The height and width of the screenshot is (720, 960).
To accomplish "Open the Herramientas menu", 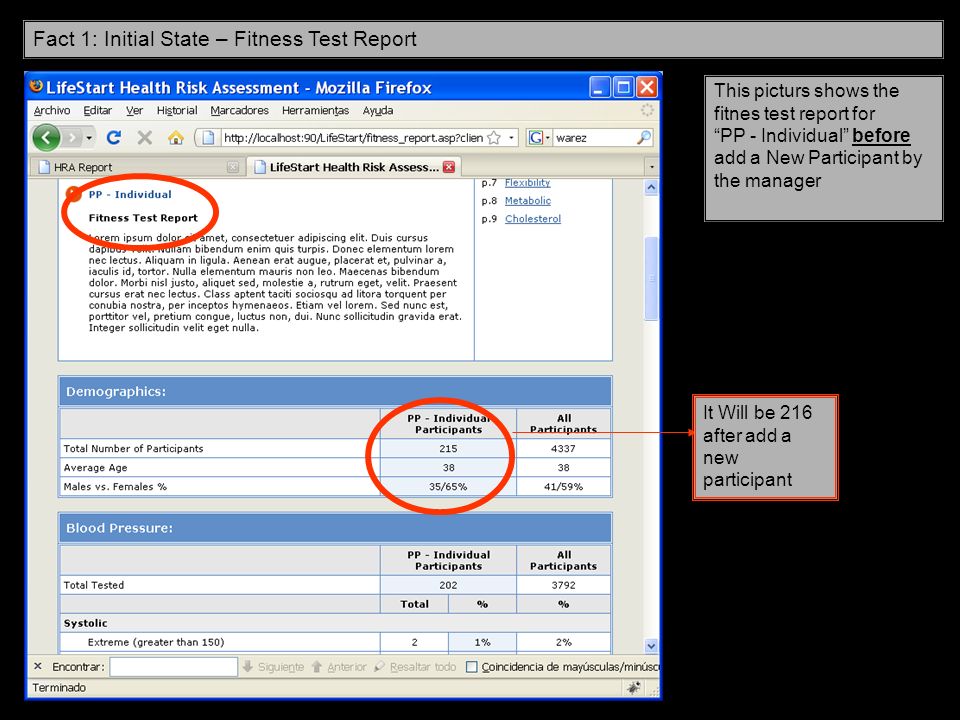I will point(315,110).
